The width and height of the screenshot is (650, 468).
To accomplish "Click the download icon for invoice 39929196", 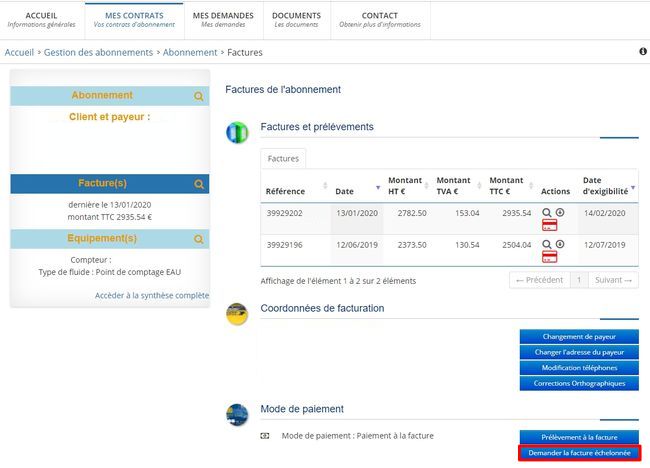I will point(560,244).
